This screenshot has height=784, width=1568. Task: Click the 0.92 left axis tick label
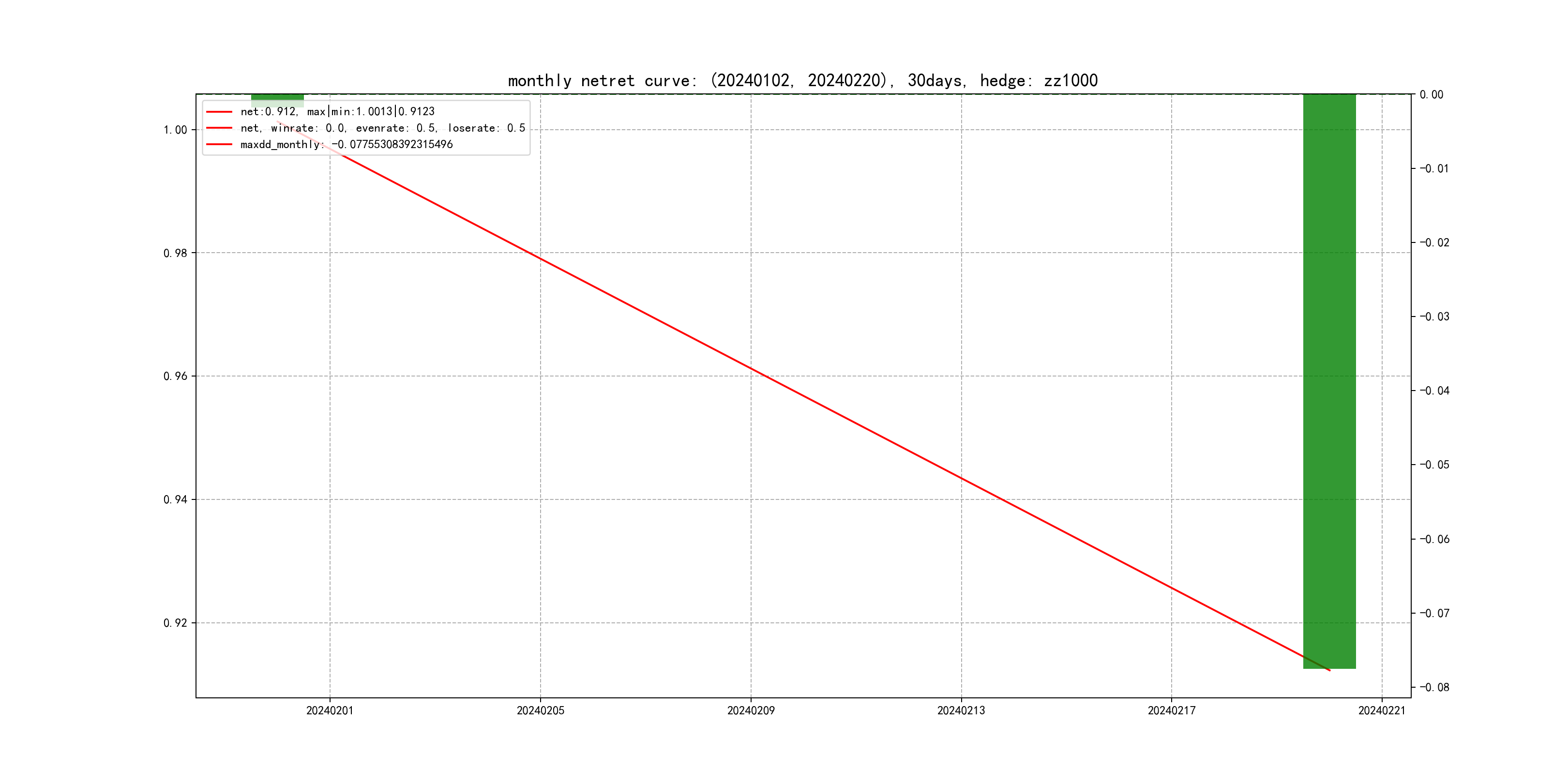(175, 623)
